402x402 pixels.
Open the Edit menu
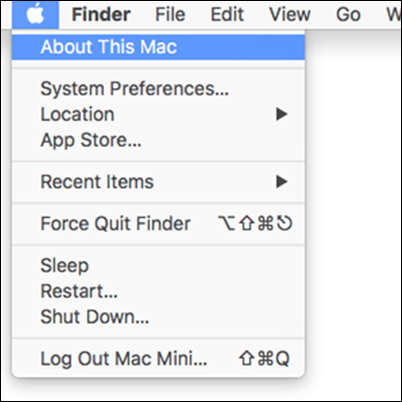[x=227, y=15]
